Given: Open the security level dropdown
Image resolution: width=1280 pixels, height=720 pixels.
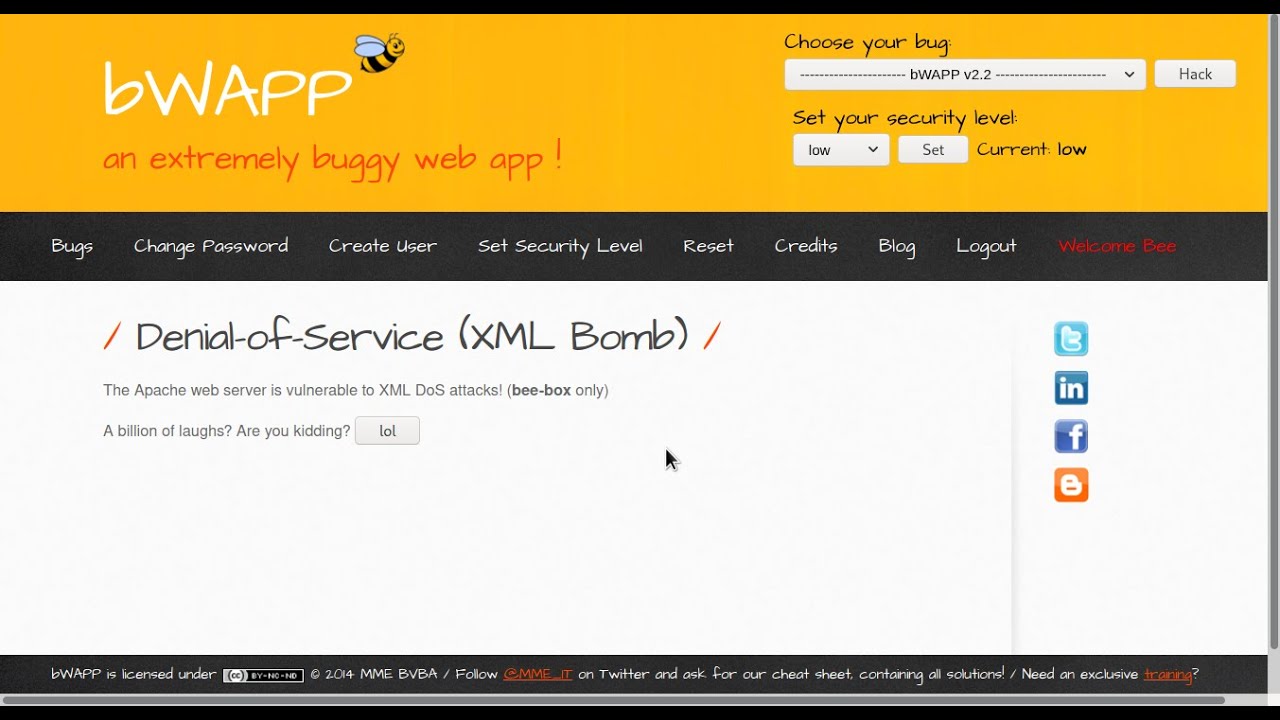Looking at the screenshot, I should click(841, 150).
